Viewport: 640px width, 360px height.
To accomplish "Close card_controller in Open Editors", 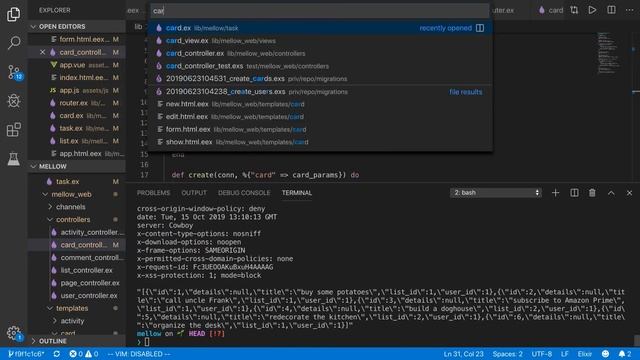I will [x=42, y=52].
